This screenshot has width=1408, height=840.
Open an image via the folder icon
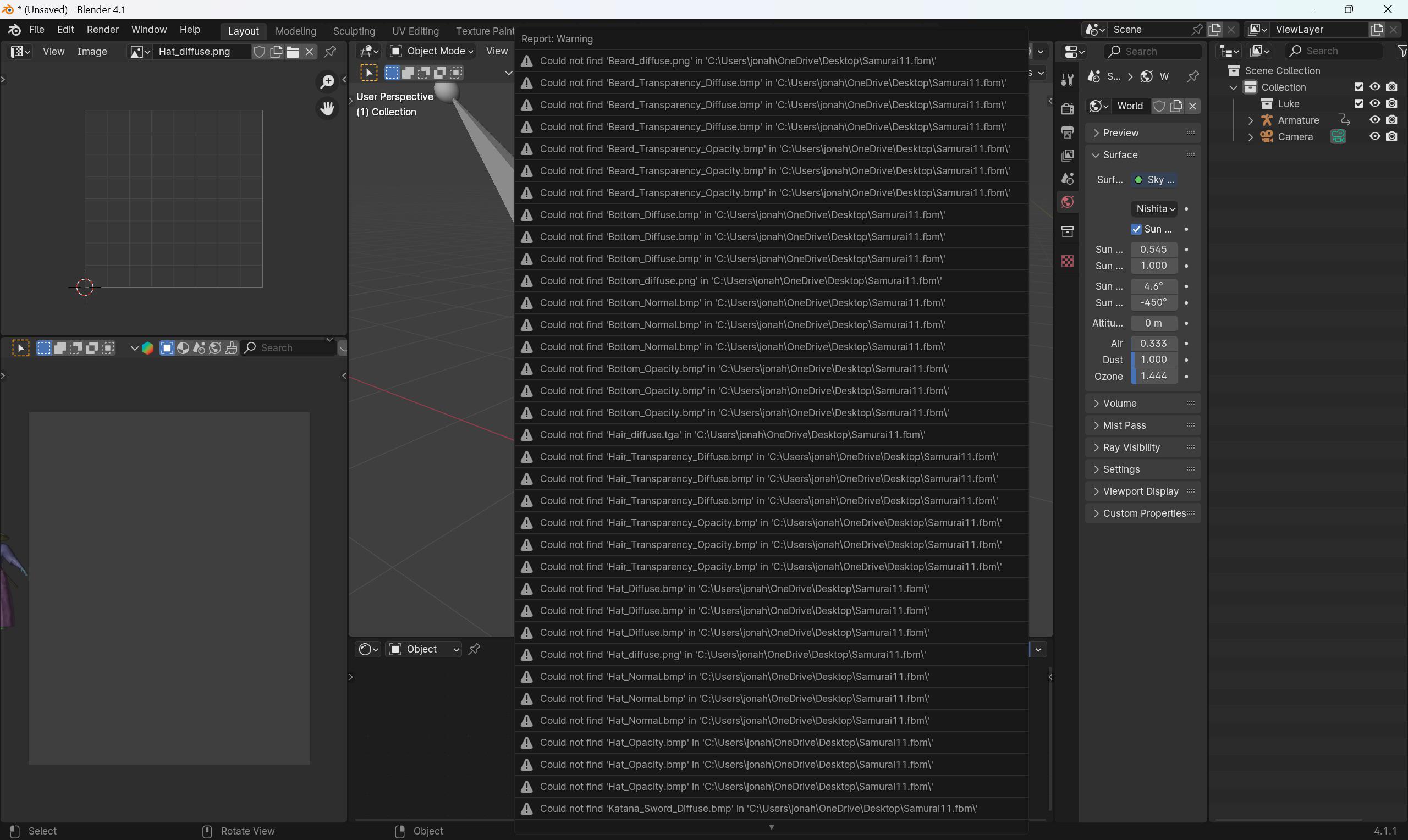coord(293,52)
